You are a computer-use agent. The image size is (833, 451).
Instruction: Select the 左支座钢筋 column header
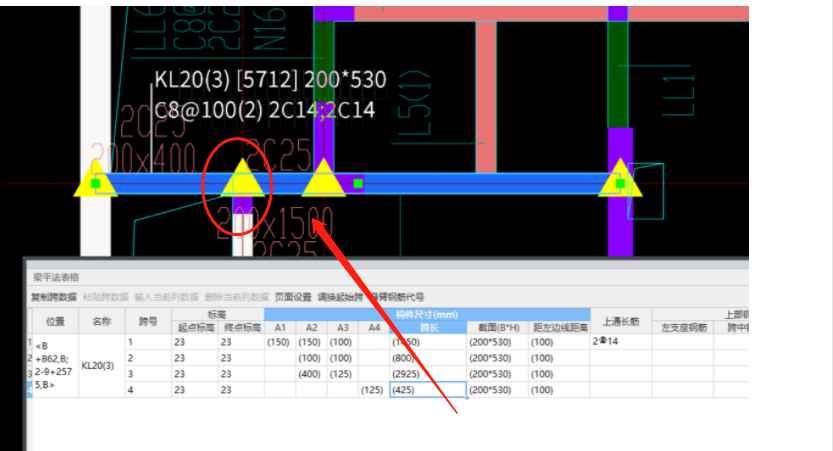point(683,328)
